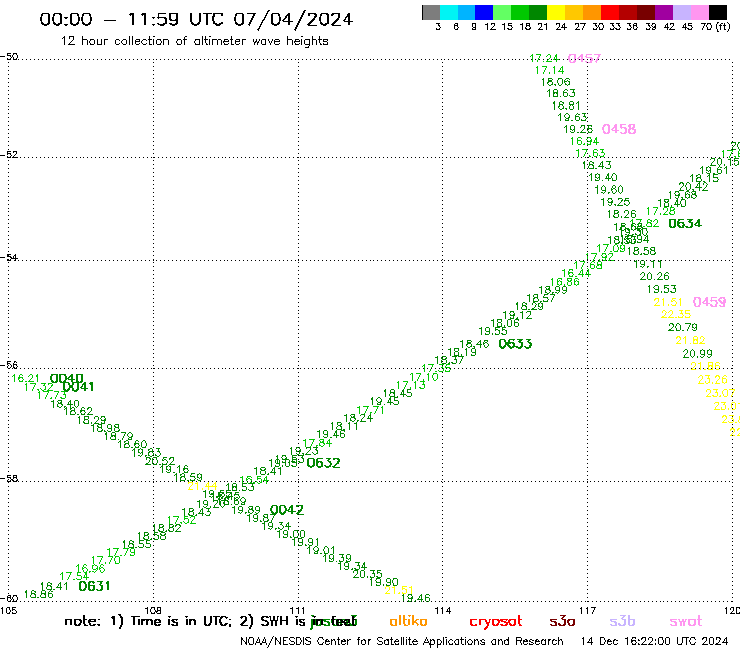Click the wave height value 16.94
The width and height of the screenshot is (740, 650).
[x=584, y=141]
